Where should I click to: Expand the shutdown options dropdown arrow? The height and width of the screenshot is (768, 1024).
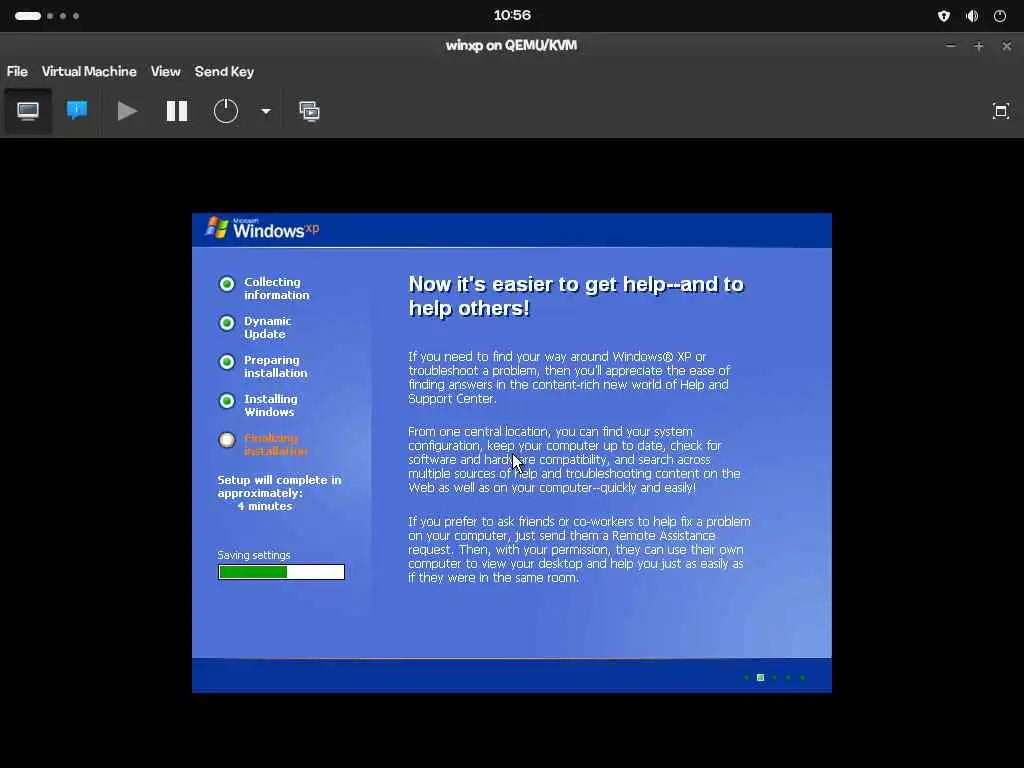pyautogui.click(x=266, y=111)
